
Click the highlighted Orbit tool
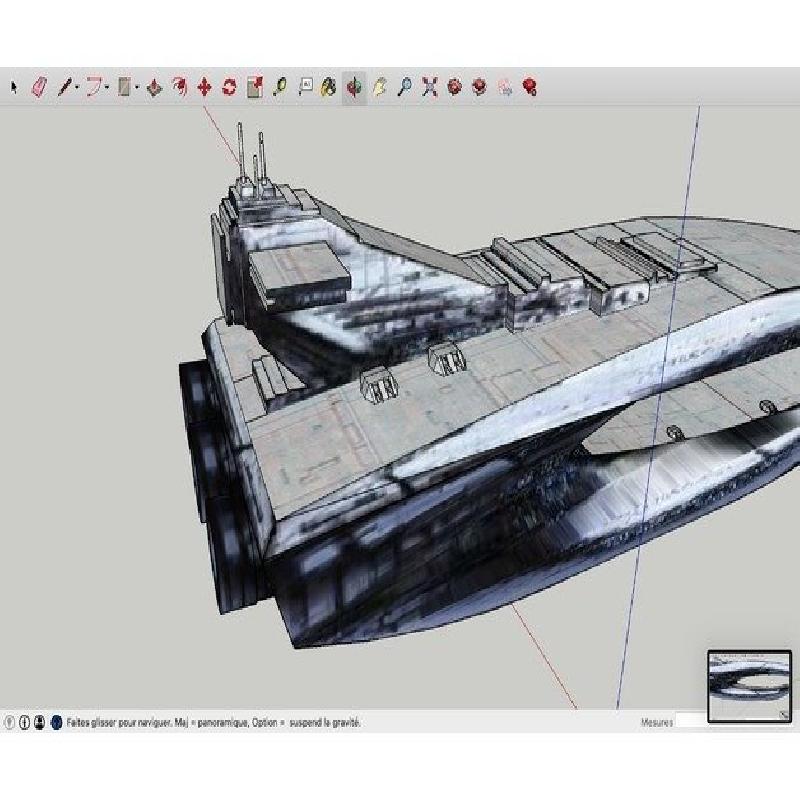pyautogui.click(x=354, y=88)
